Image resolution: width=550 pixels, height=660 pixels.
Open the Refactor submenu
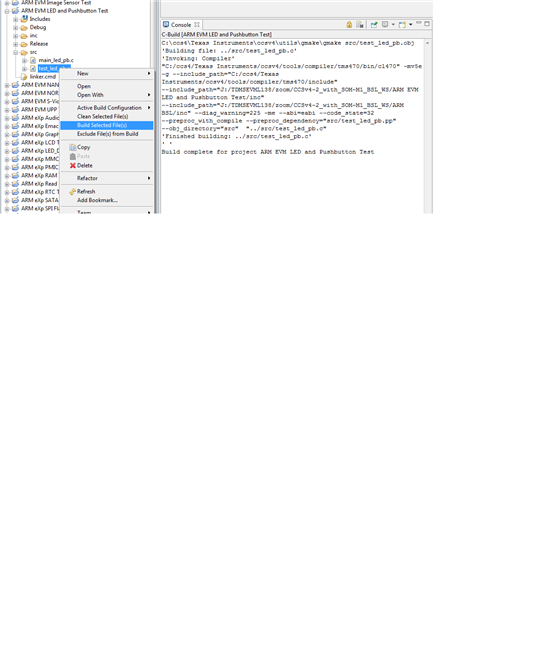[x=107, y=178]
